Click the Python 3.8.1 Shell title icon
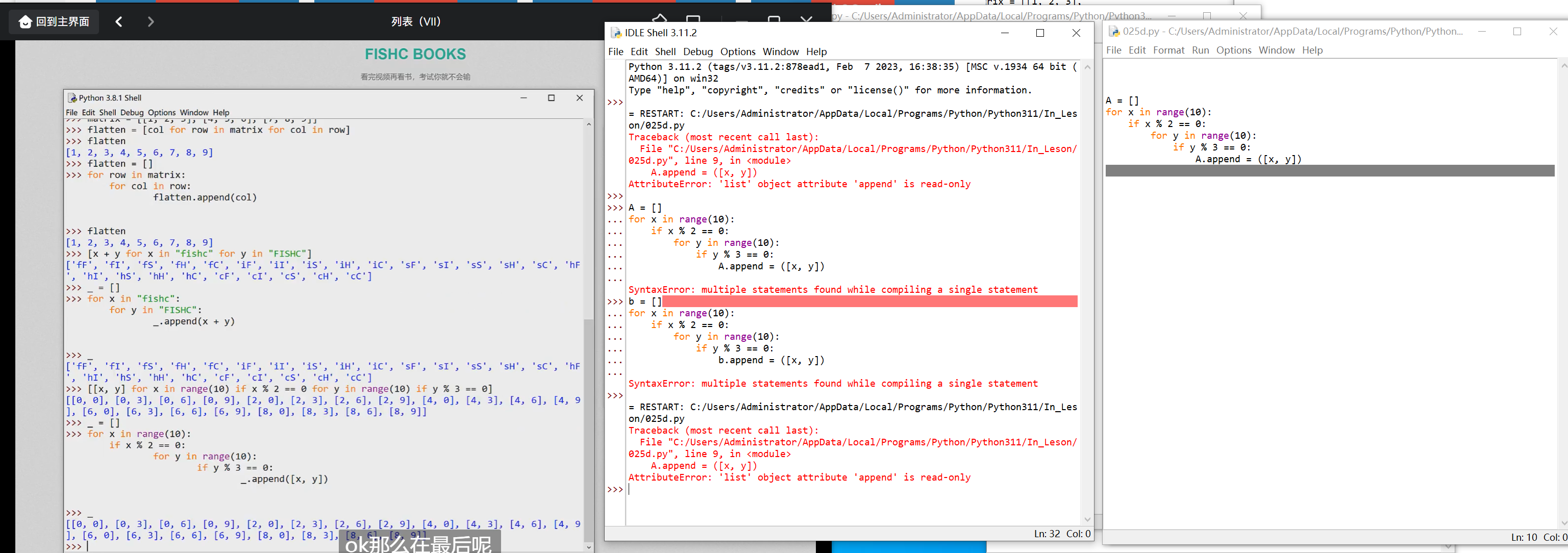Viewport: 1568px width, 553px height. coord(72,98)
